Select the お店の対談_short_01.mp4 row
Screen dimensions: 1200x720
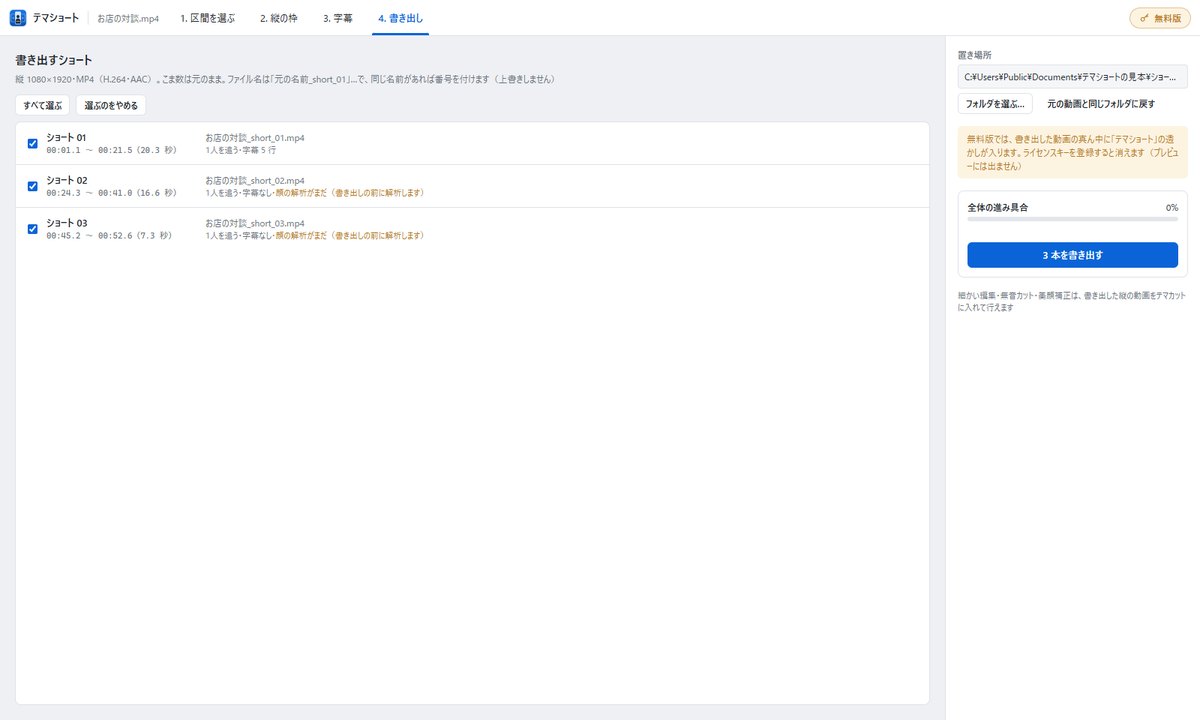coord(472,143)
